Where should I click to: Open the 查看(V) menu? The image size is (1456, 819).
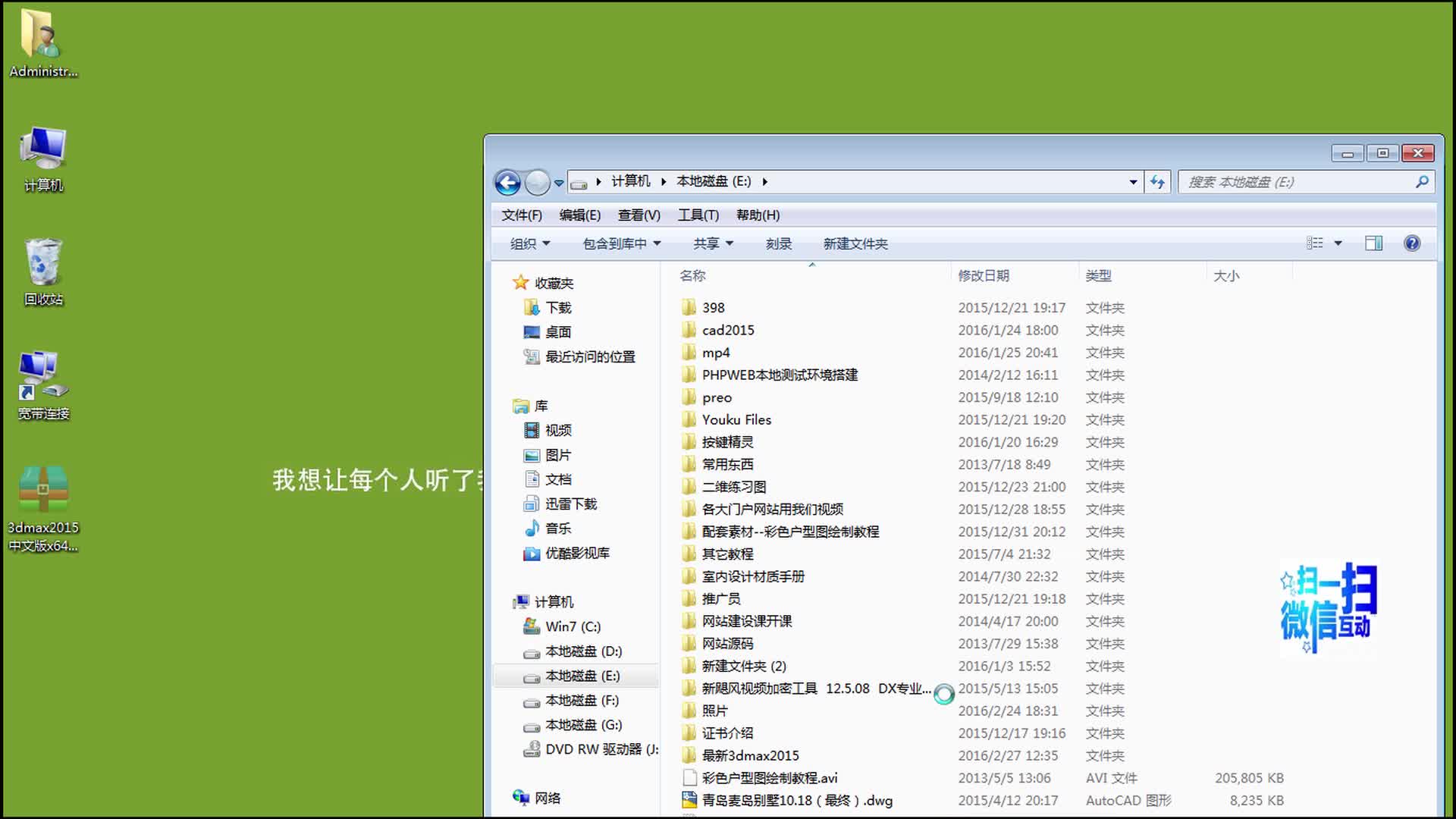coord(639,215)
